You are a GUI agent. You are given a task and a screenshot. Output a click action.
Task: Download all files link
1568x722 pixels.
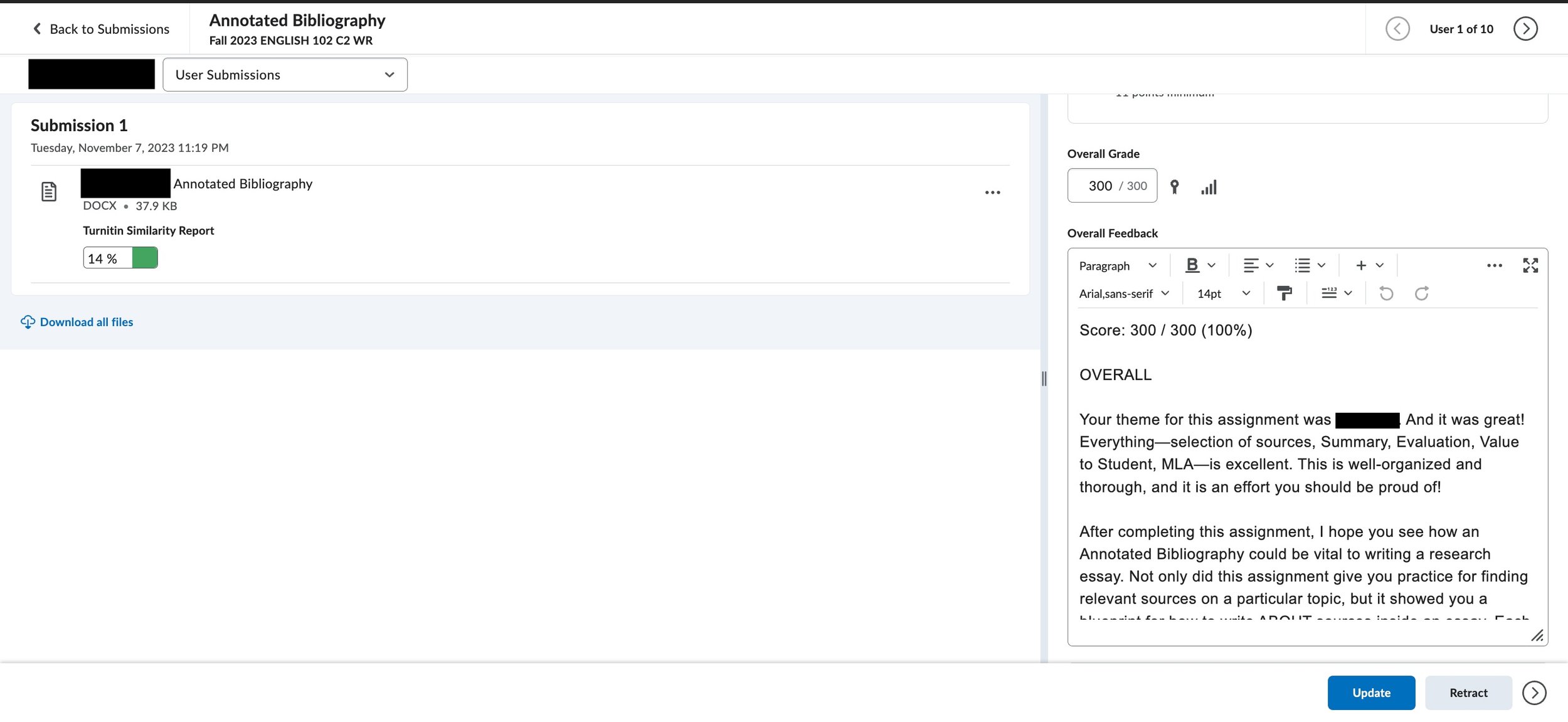(x=86, y=322)
